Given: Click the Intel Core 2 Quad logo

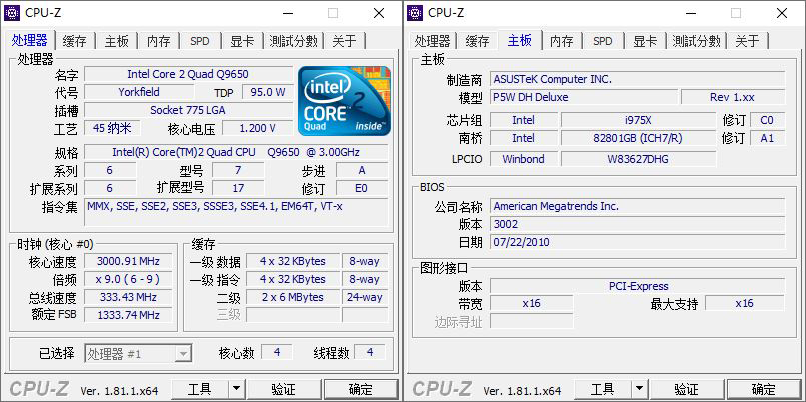Looking at the screenshot, I should (344, 101).
